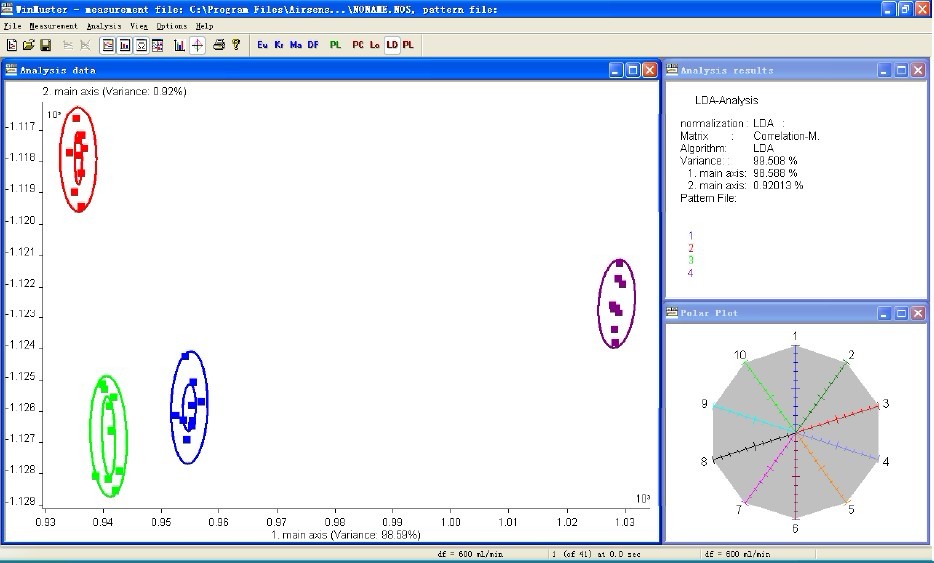Click the dark red PL toolbar button
Image resolution: width=934 pixels, height=563 pixels.
click(x=408, y=45)
